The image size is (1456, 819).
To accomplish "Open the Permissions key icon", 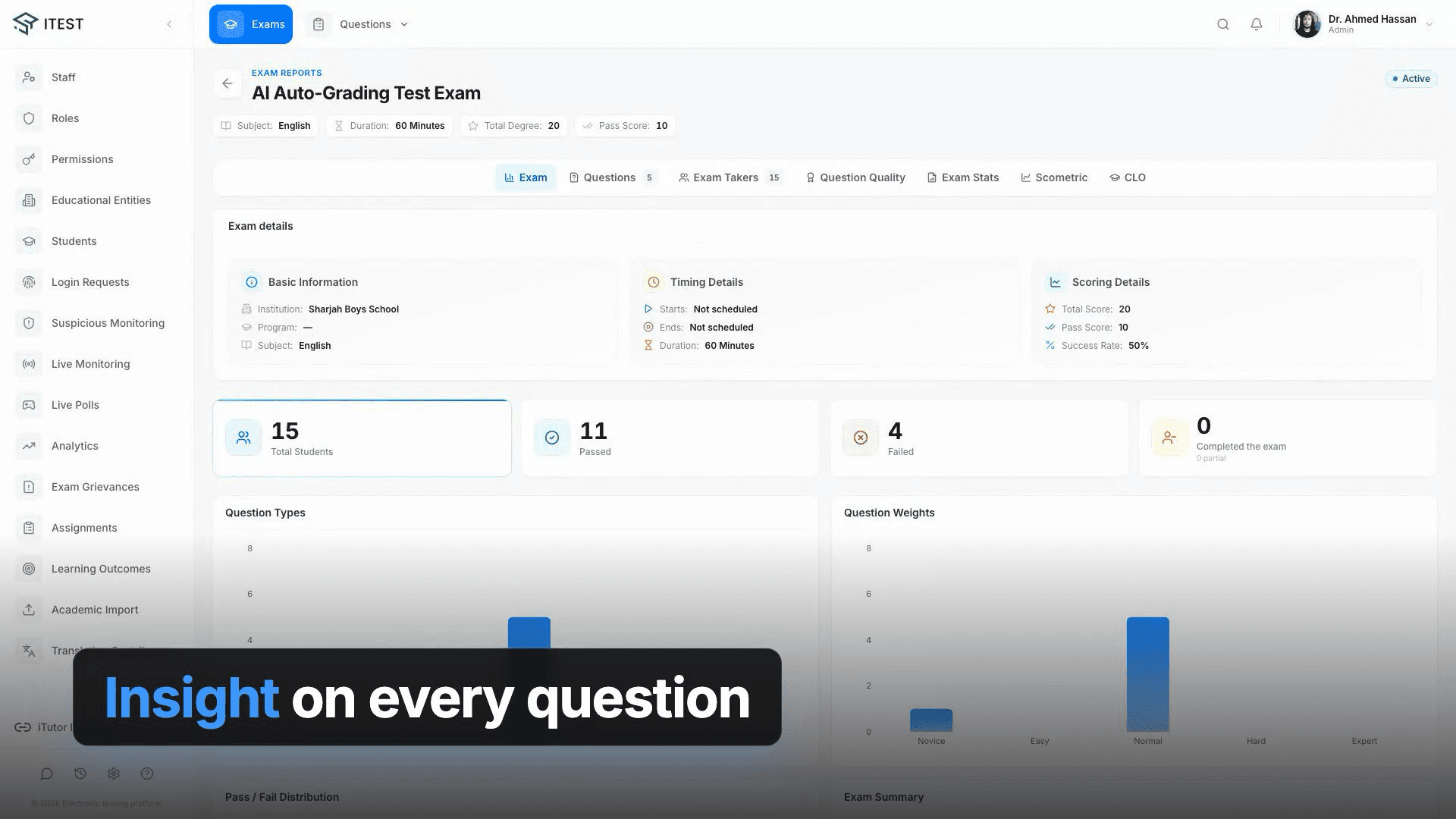I will [29, 159].
